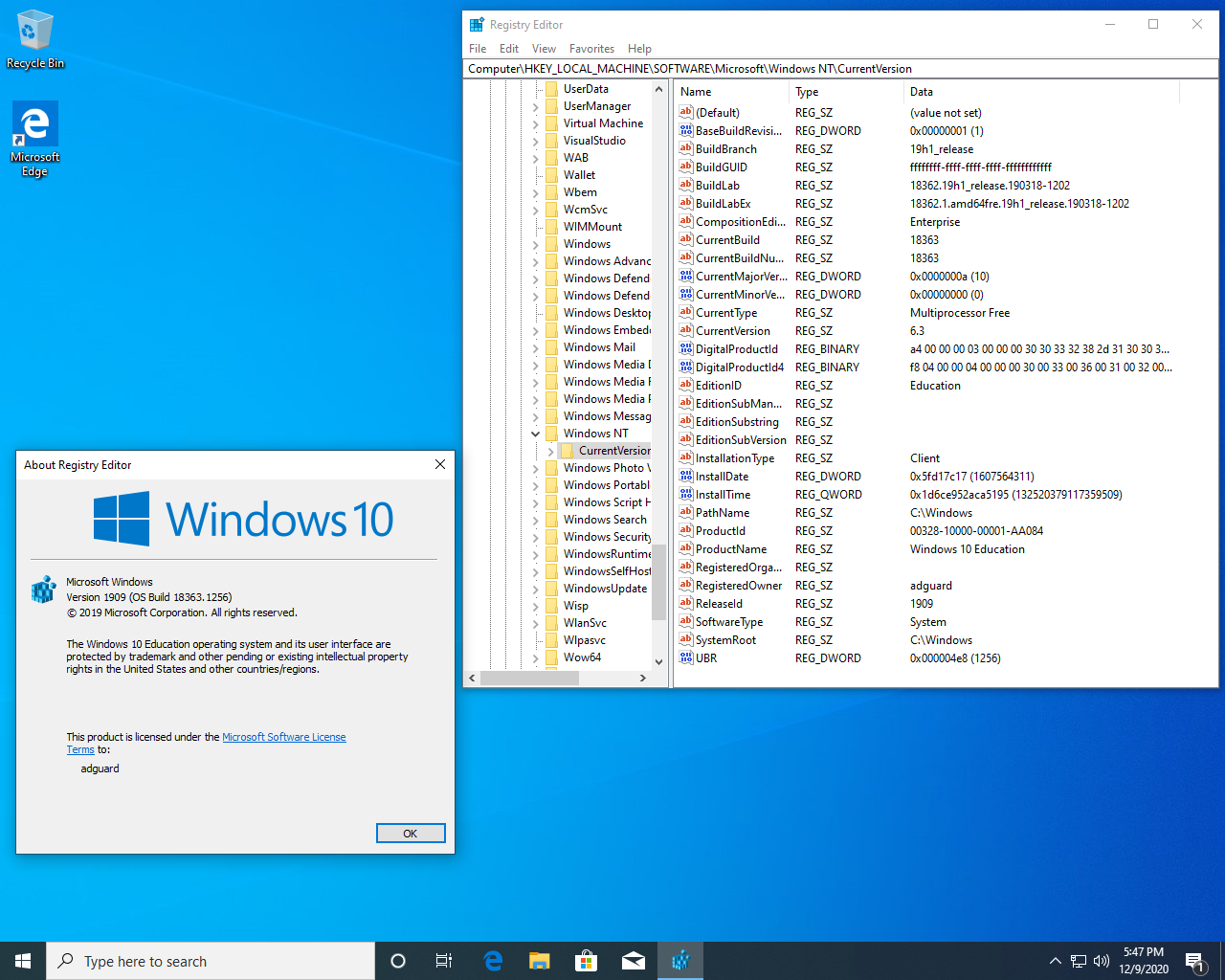Image resolution: width=1225 pixels, height=980 pixels.
Task: Select the VisualStudio tree item
Action: pyautogui.click(x=594, y=141)
